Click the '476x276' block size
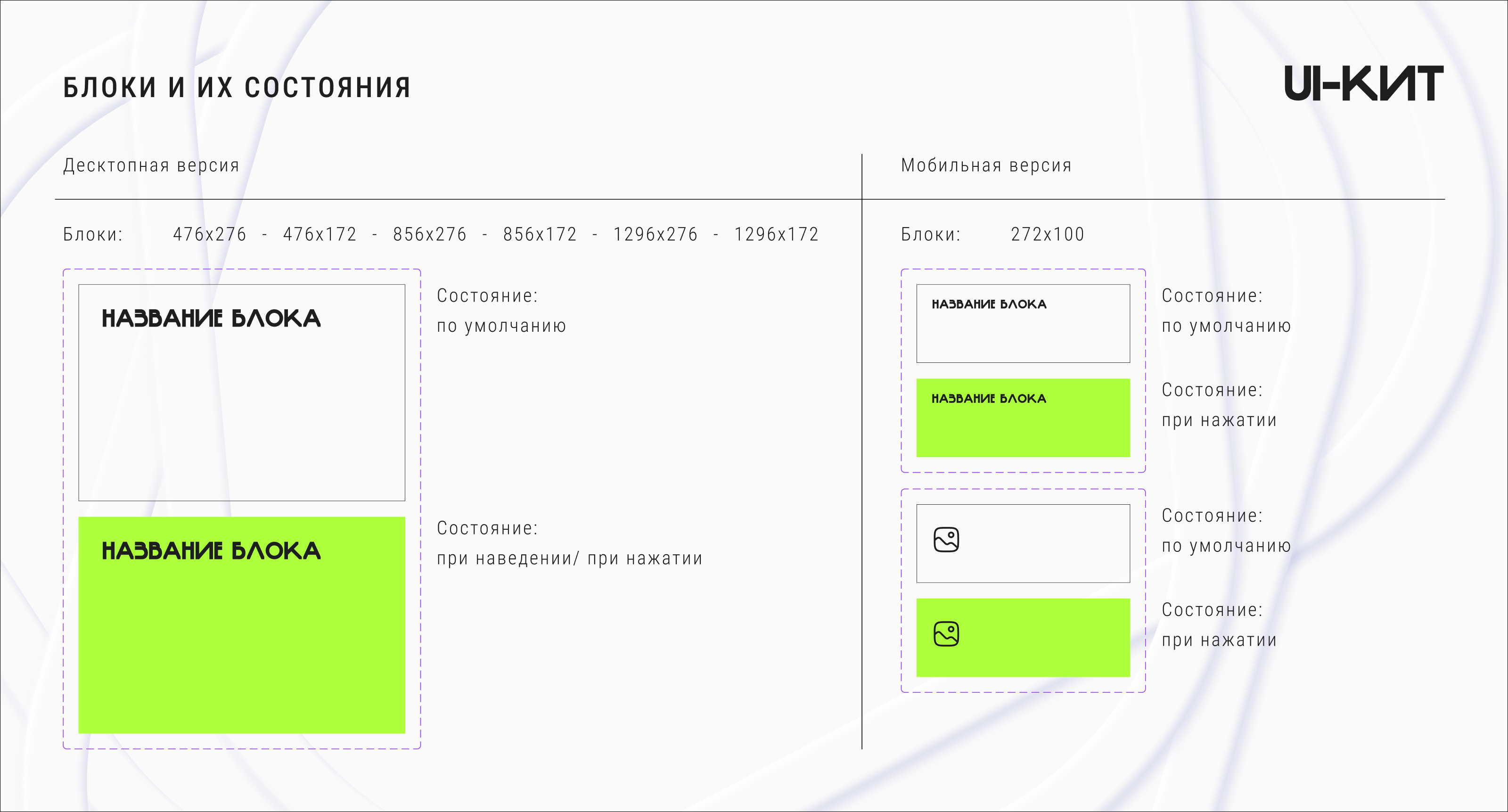The height and width of the screenshot is (812, 1508). [x=210, y=234]
